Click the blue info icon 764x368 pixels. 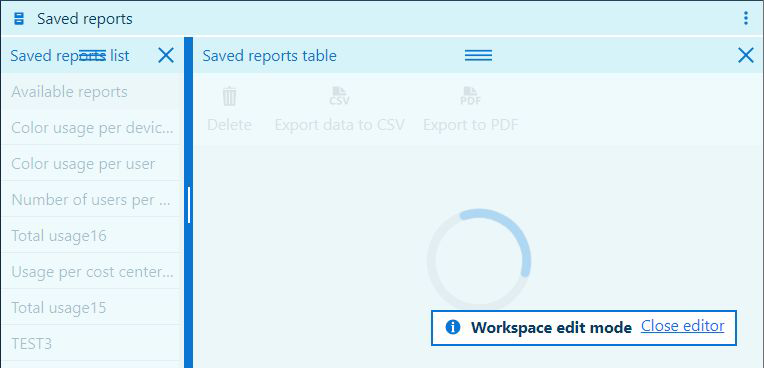[x=453, y=327]
